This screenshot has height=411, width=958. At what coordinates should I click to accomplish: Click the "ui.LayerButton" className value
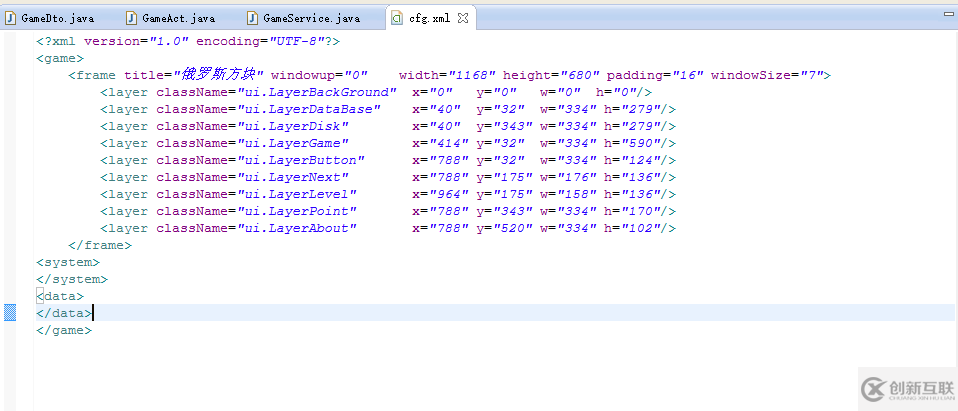pos(301,161)
